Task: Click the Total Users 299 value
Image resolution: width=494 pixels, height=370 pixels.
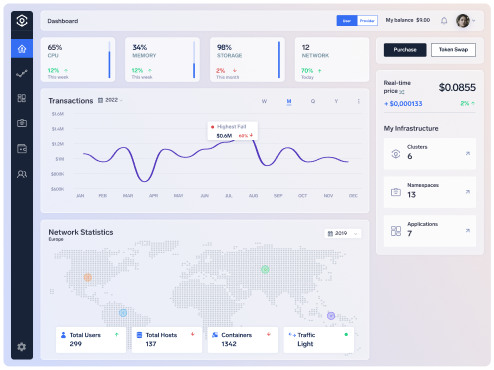Action: (76, 344)
